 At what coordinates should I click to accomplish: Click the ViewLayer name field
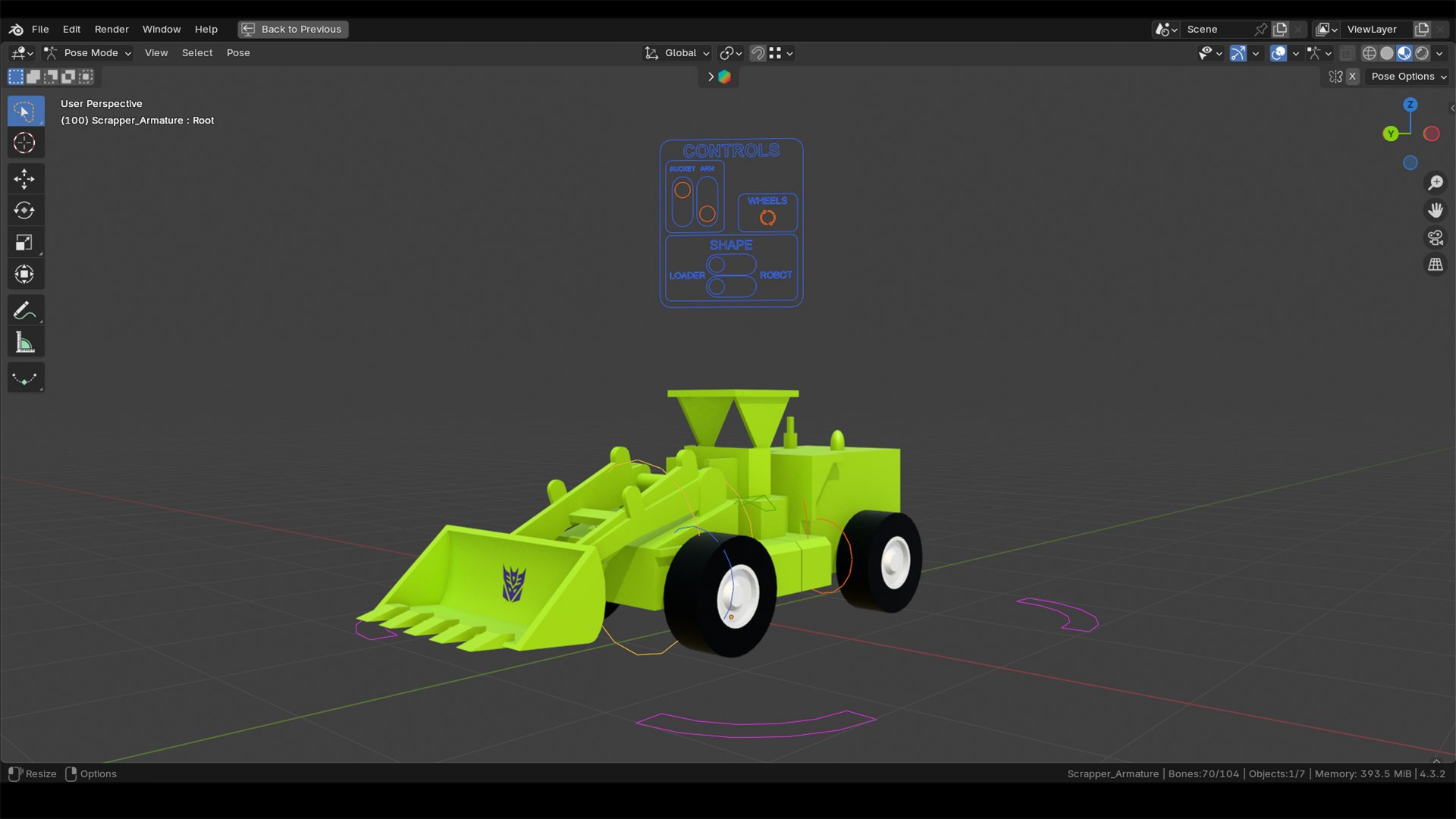click(1377, 30)
